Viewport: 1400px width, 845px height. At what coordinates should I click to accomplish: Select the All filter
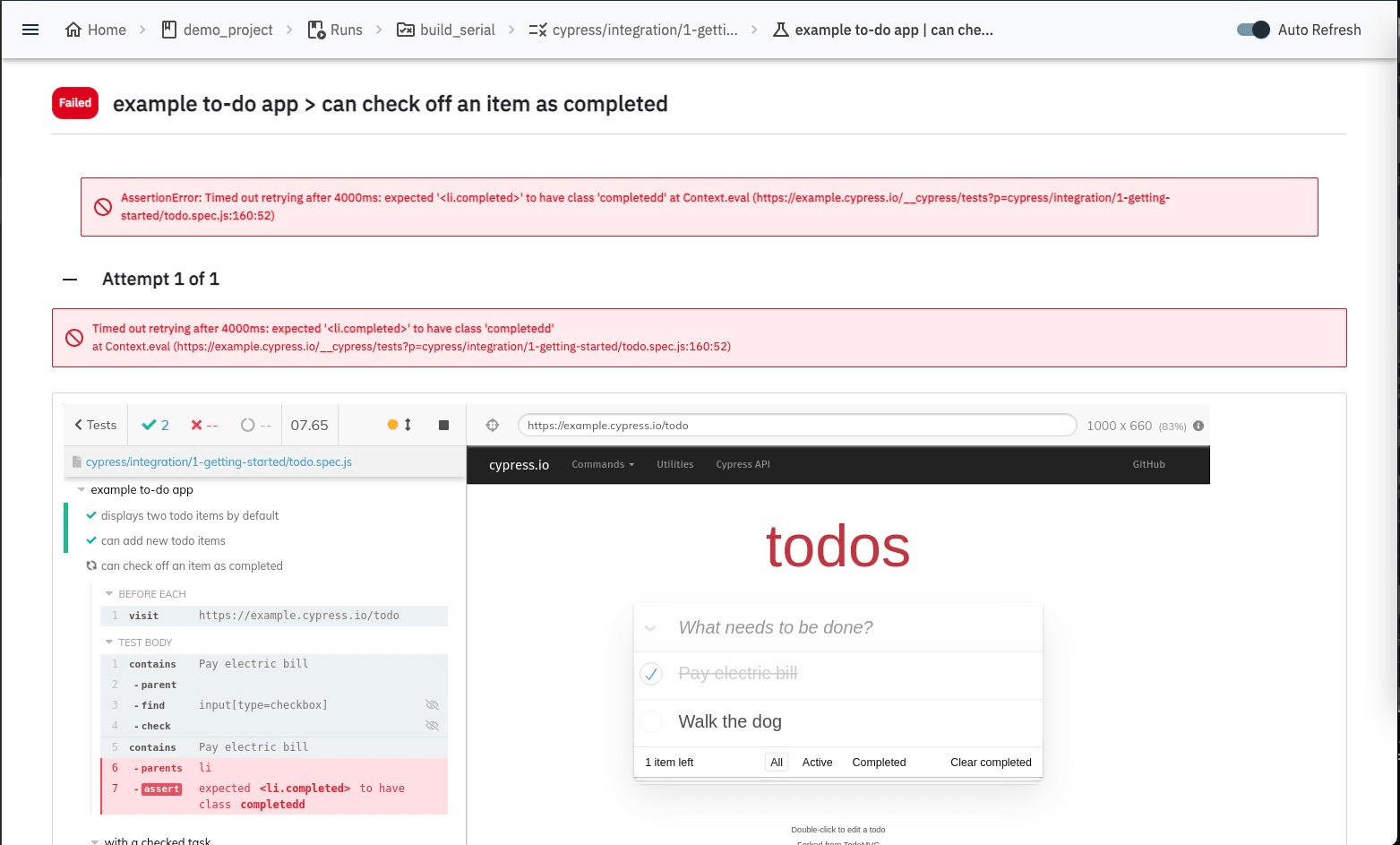click(777, 763)
